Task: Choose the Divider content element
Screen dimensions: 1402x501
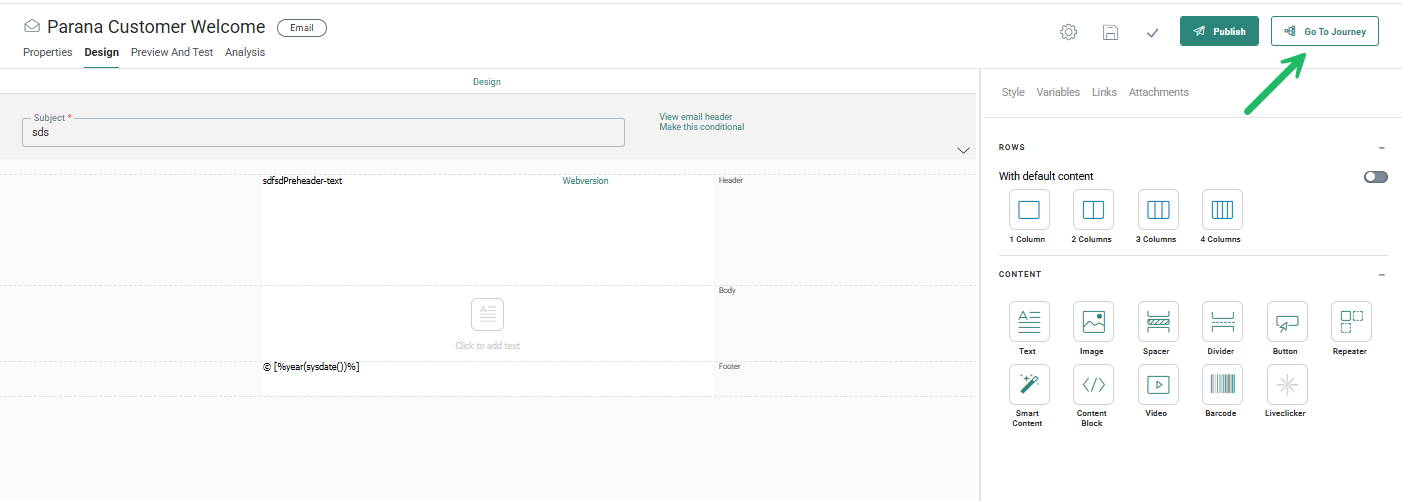Action: tap(1222, 322)
